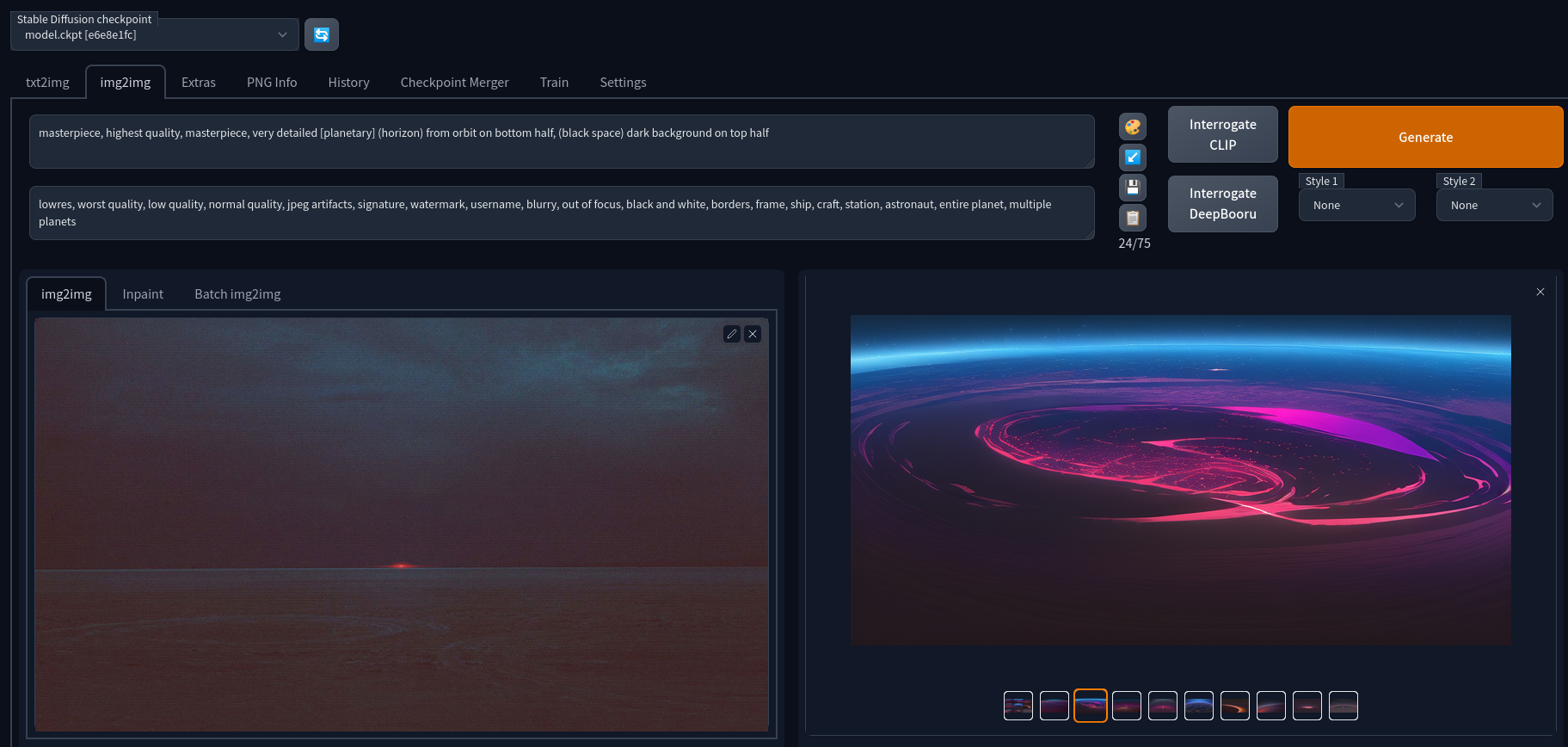The height and width of the screenshot is (747, 1568).
Task: Select the fourth gallery thumbnail
Action: click(x=1127, y=706)
